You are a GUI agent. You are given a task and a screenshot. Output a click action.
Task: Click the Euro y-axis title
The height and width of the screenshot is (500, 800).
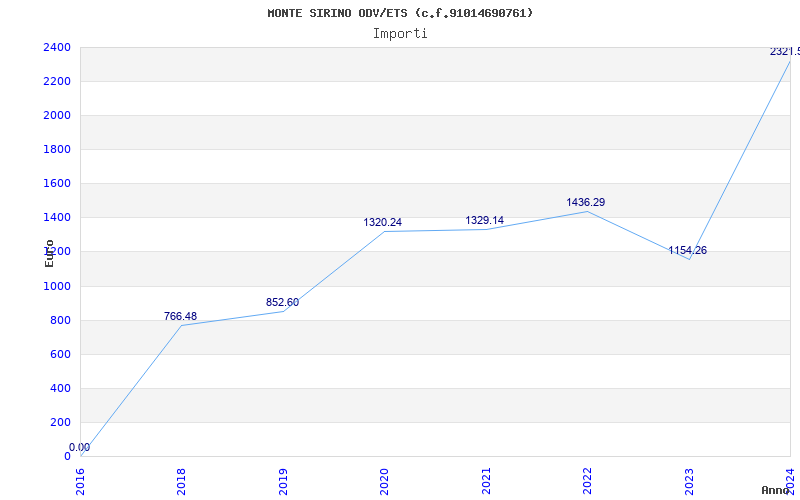tap(49, 253)
